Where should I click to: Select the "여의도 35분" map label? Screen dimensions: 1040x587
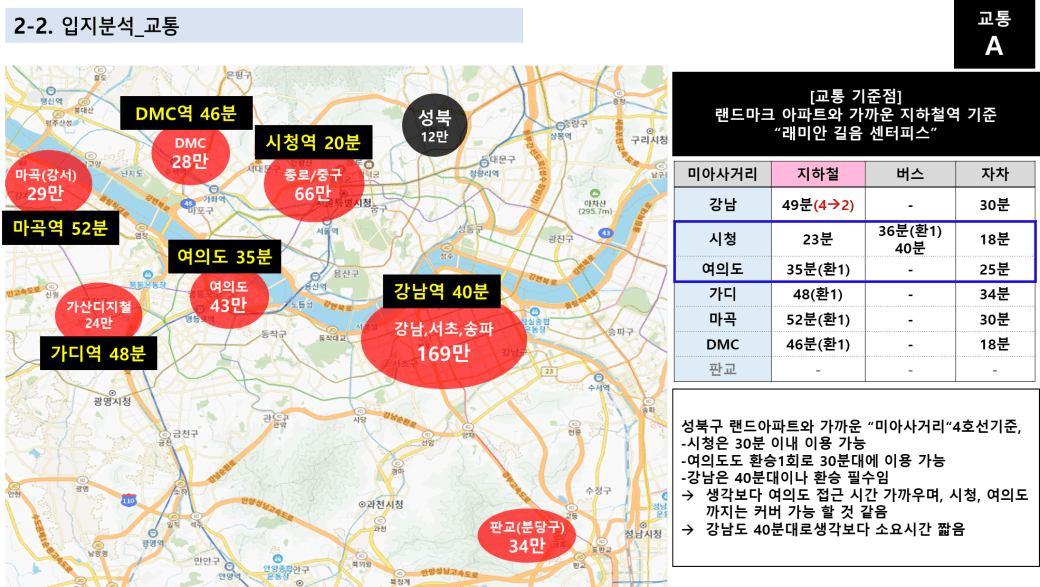pos(224,257)
